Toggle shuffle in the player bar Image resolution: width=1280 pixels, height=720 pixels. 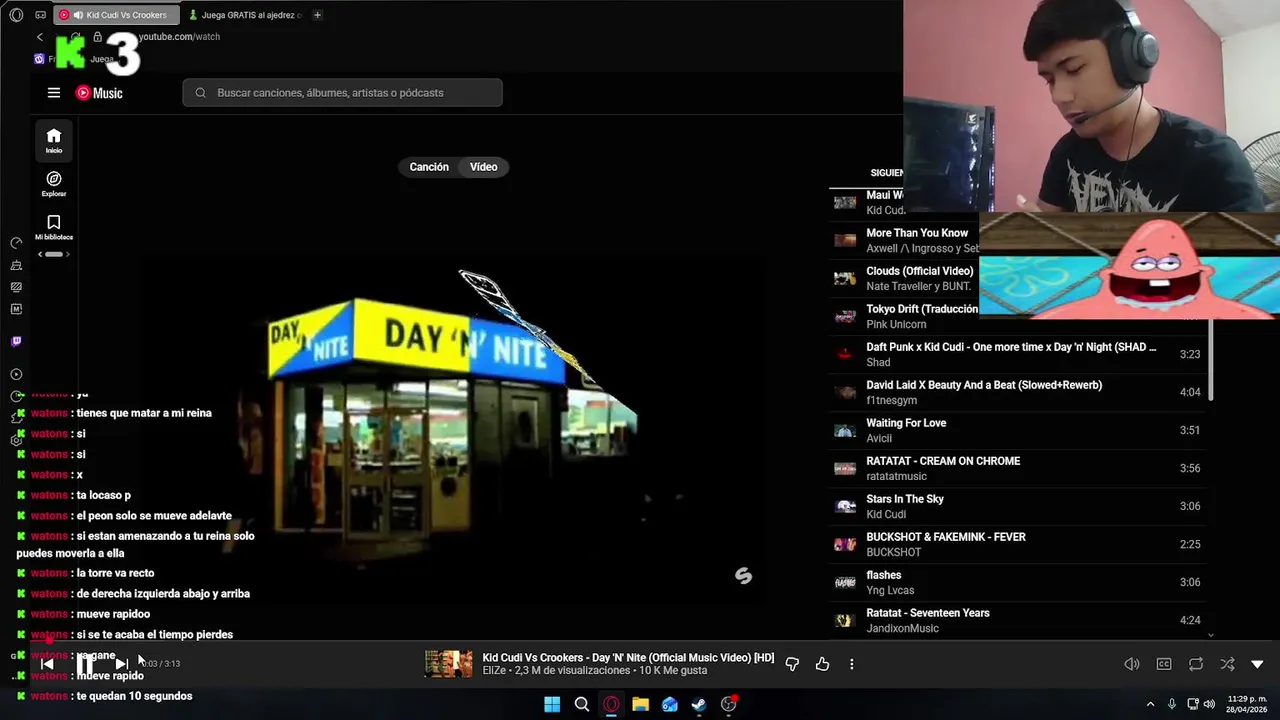(x=1227, y=664)
